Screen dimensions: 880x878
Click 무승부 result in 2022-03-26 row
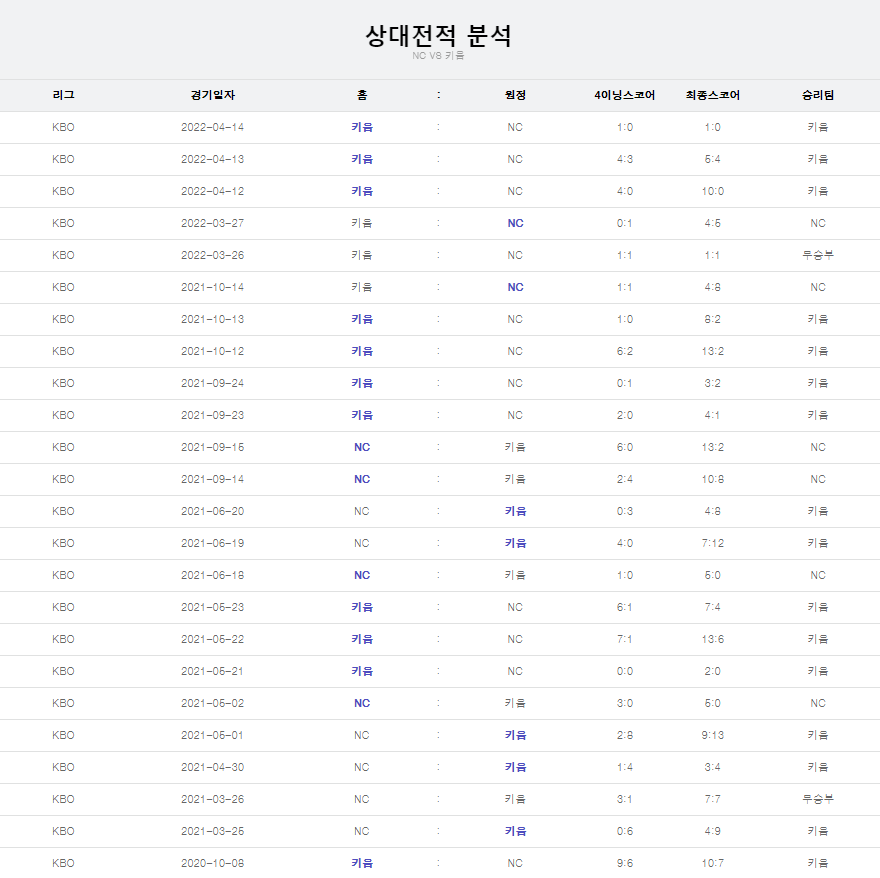pyautogui.click(x=818, y=255)
